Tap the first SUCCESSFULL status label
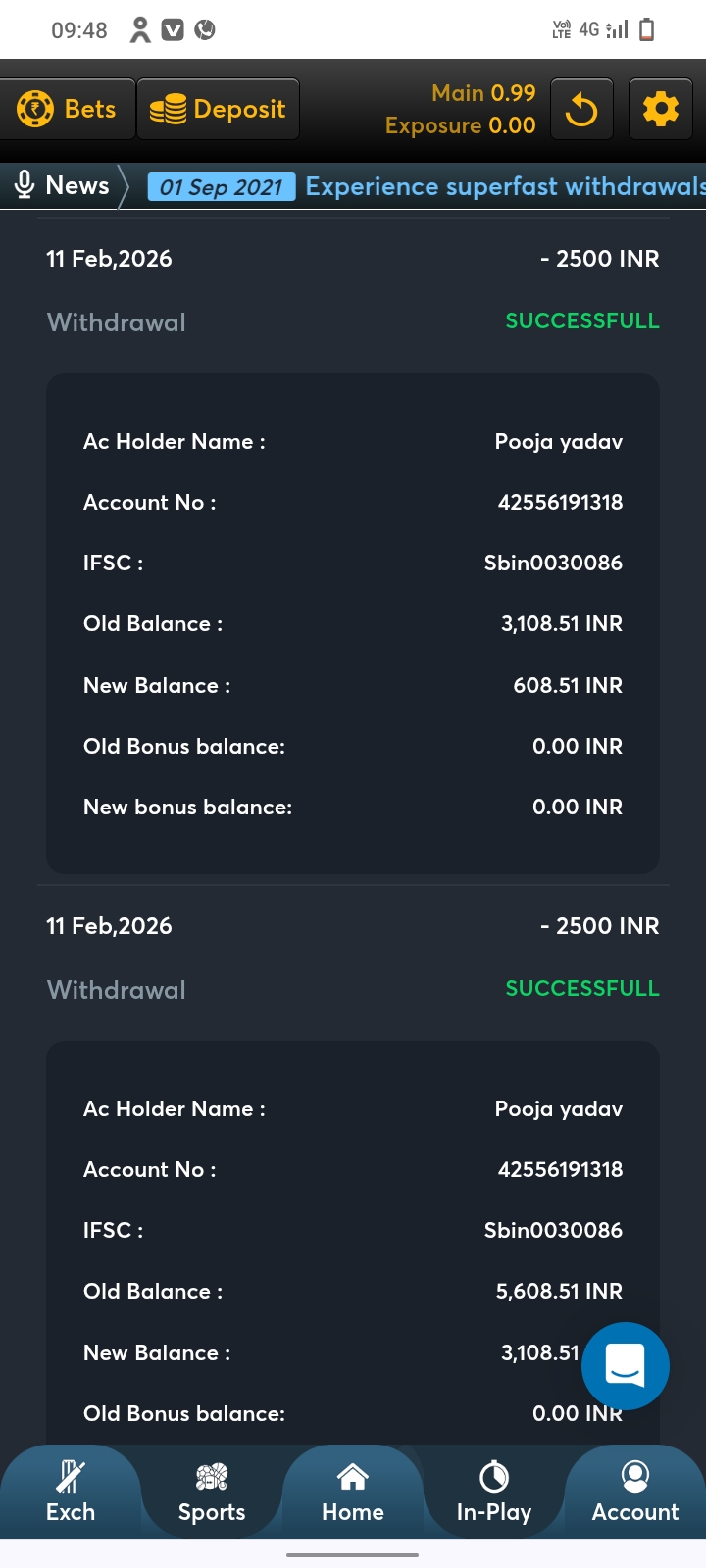The width and height of the screenshot is (706, 1568). [x=581, y=320]
